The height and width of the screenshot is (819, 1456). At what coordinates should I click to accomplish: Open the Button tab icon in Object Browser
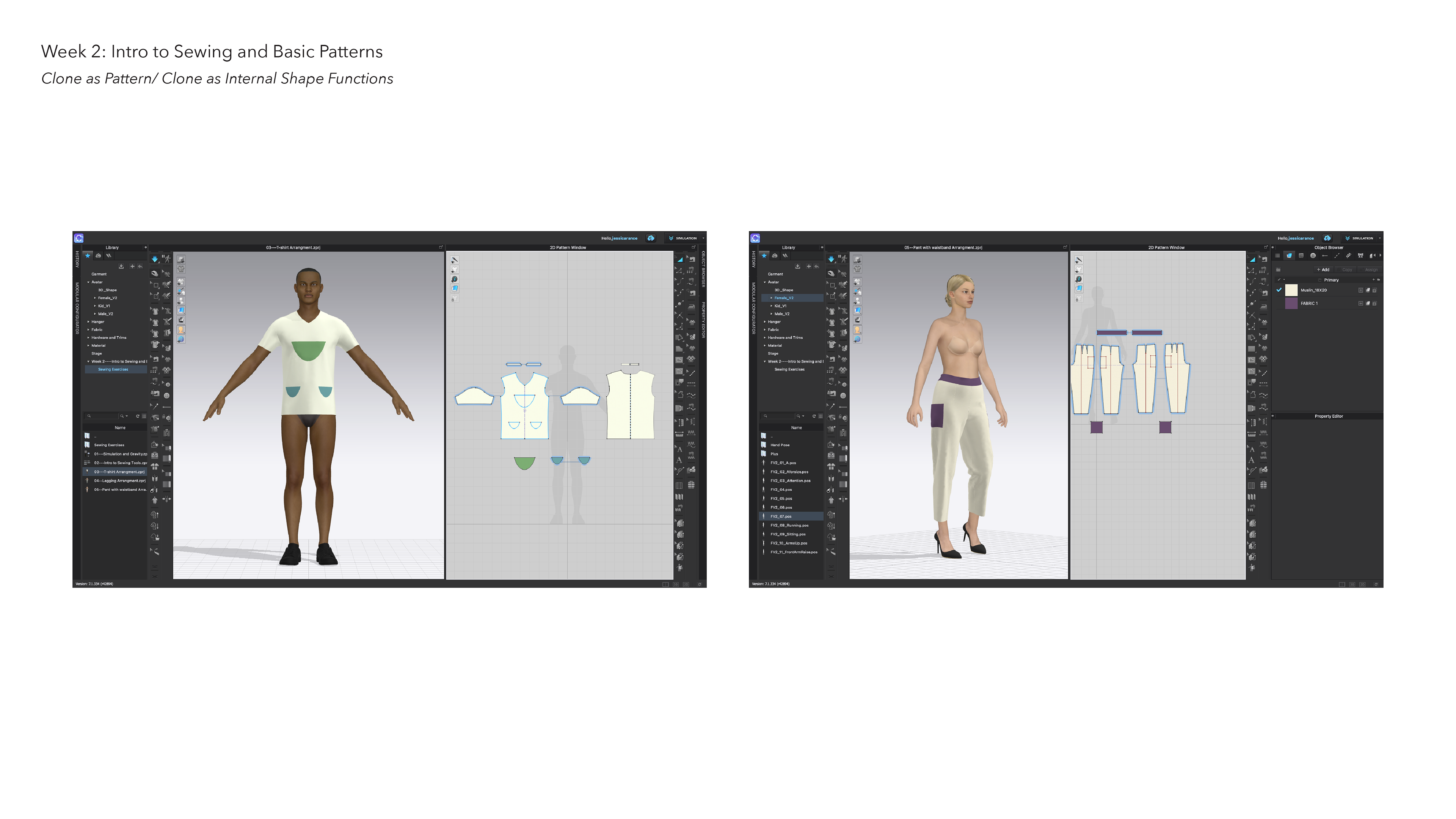pyautogui.click(x=1313, y=256)
